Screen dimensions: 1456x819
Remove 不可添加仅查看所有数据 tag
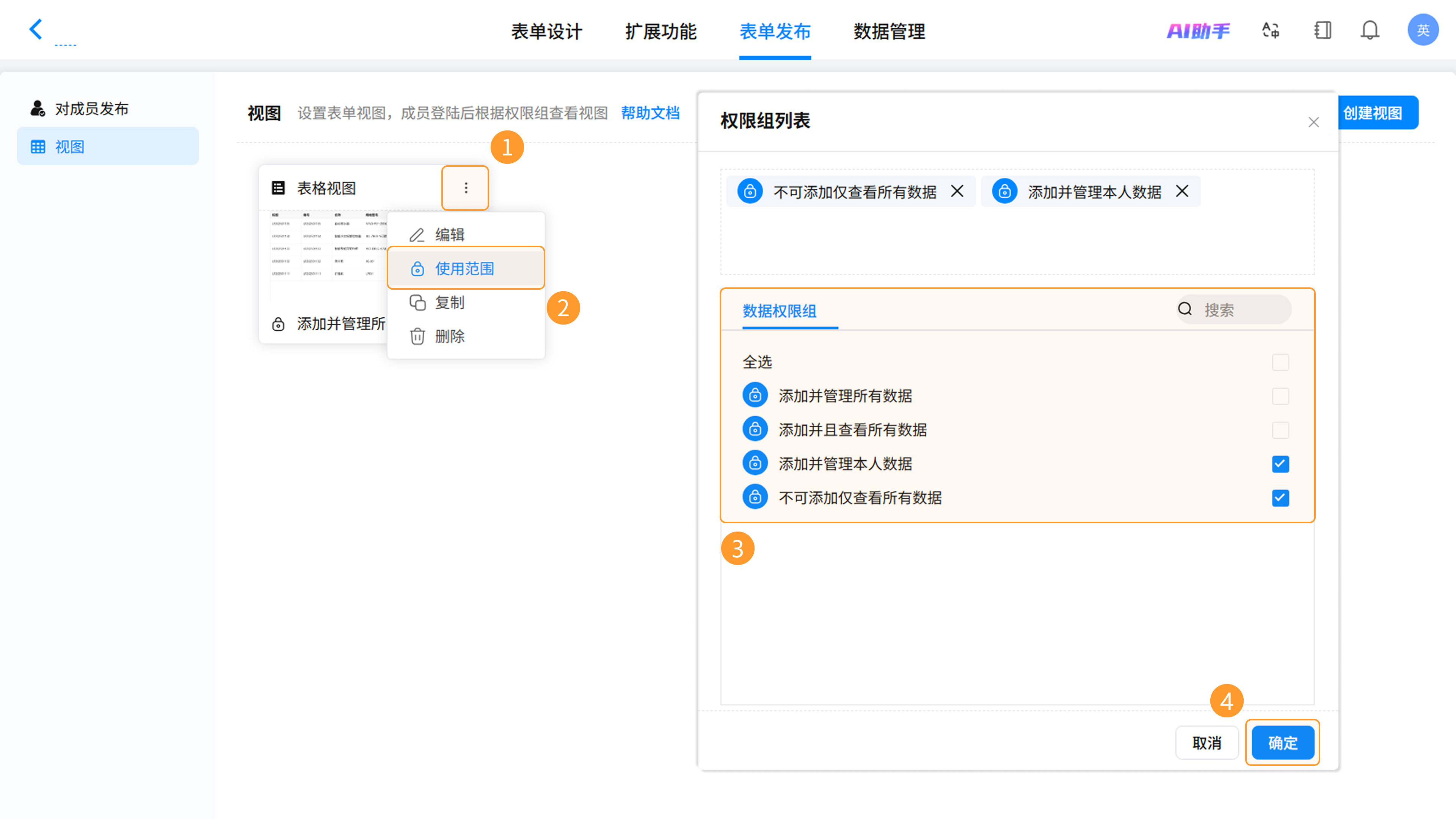(957, 191)
